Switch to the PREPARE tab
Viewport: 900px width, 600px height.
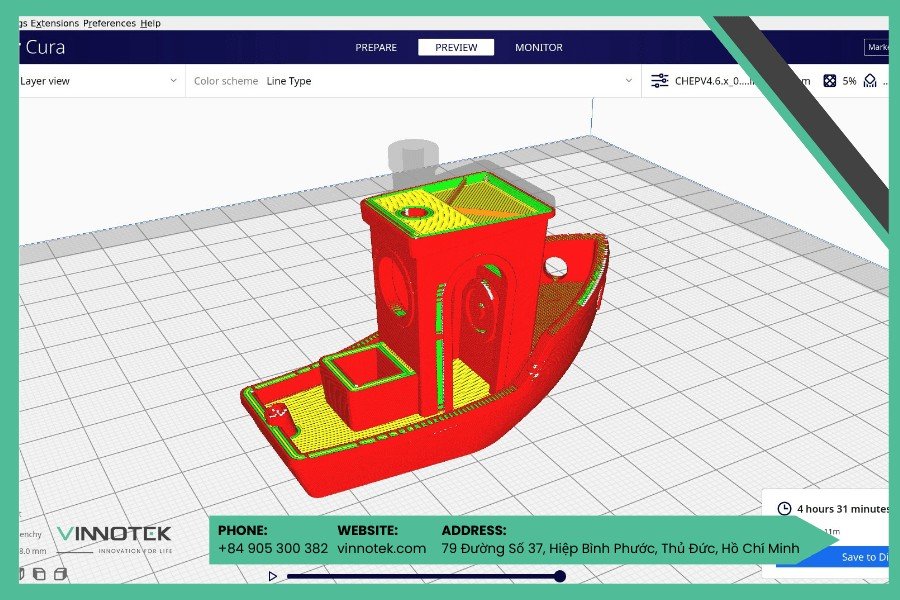click(377, 47)
